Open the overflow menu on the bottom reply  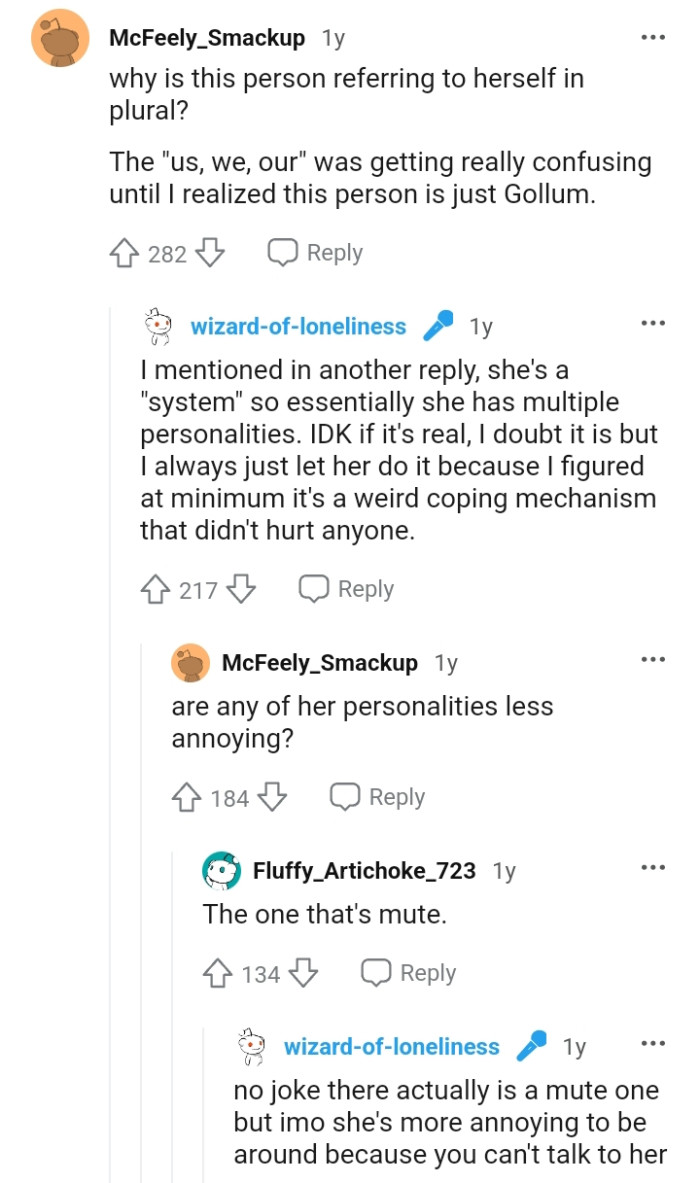tap(655, 1043)
